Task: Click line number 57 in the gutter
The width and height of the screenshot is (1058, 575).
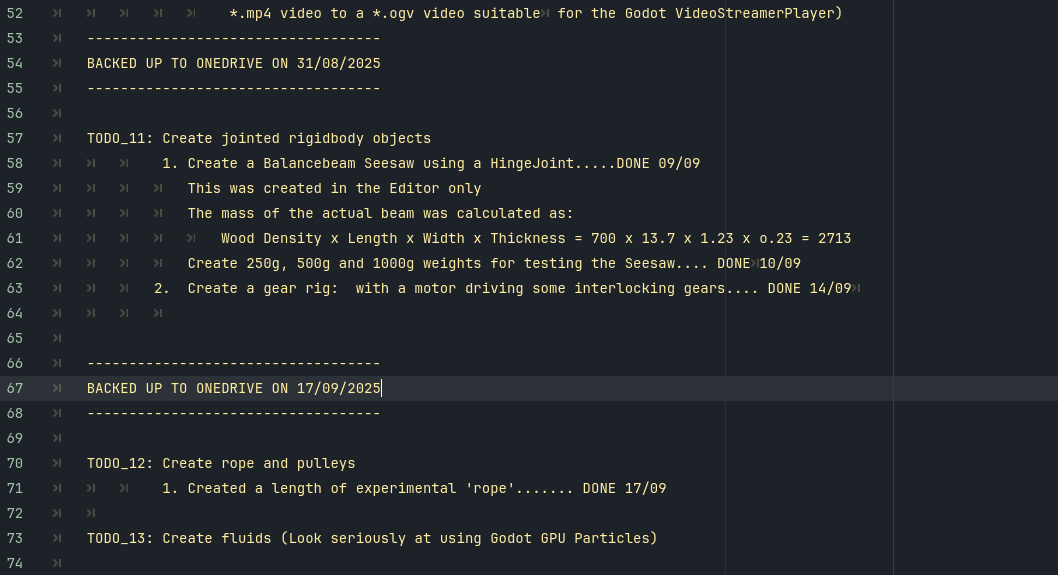Action: [x=15, y=138]
